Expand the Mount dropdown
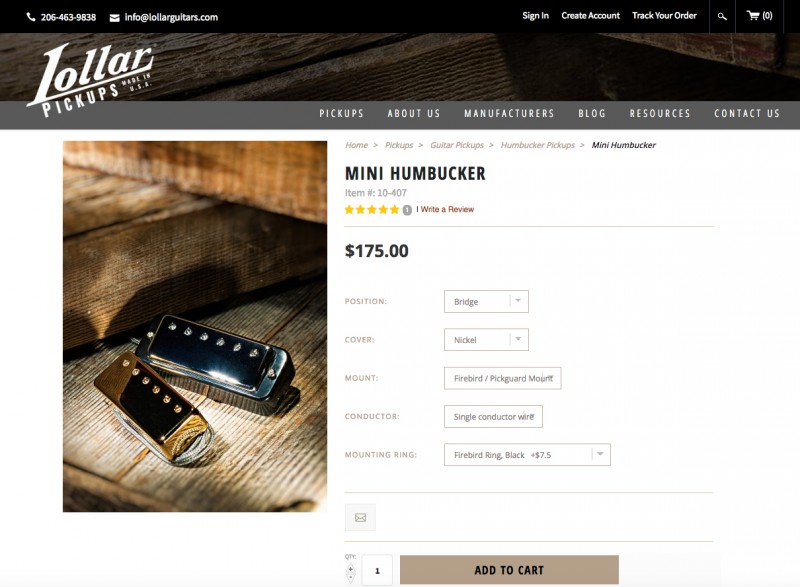Viewport: 800px width, 587px height. pos(503,378)
